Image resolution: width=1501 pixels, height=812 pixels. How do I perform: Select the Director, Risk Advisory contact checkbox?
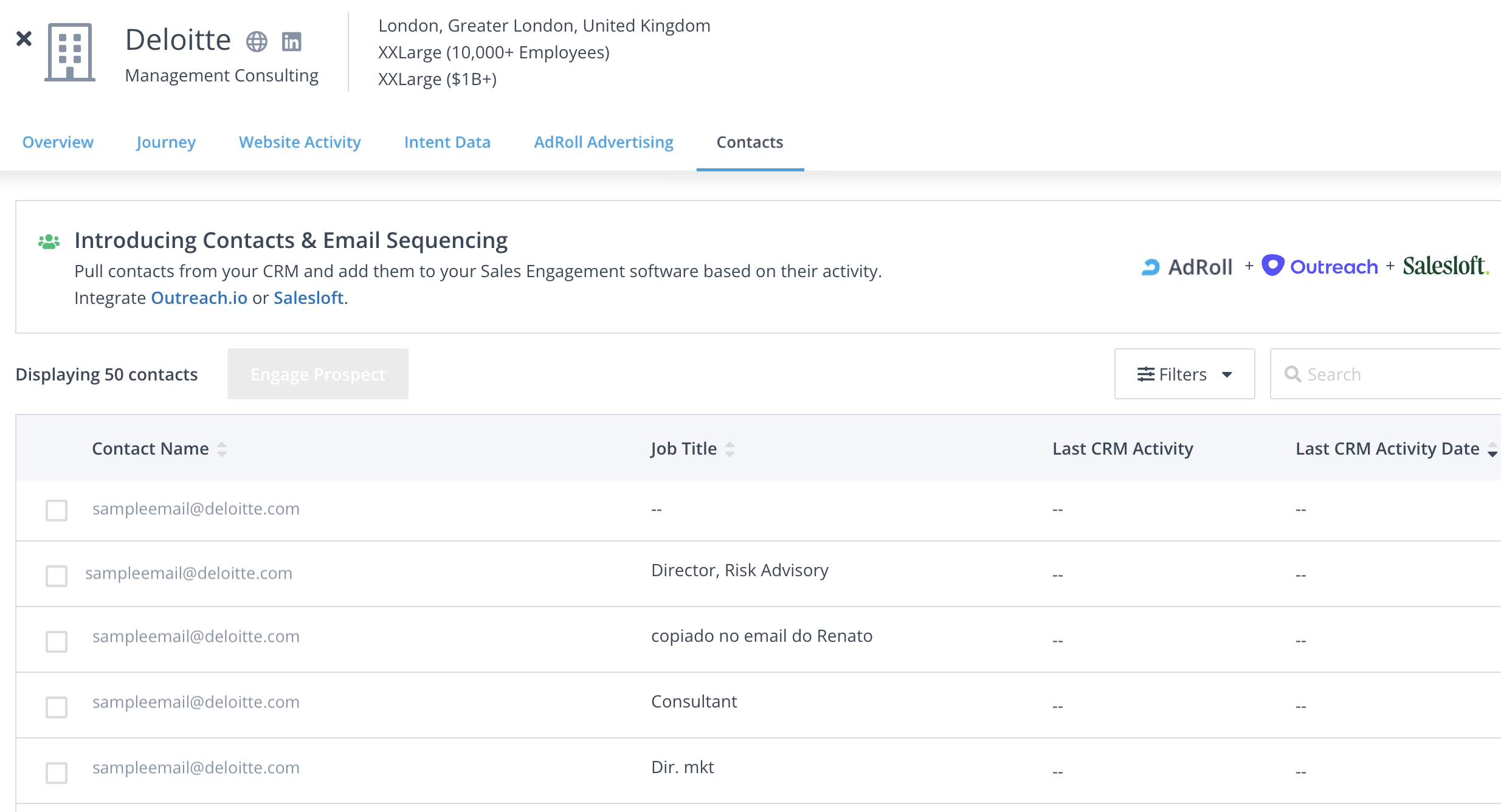click(x=57, y=576)
